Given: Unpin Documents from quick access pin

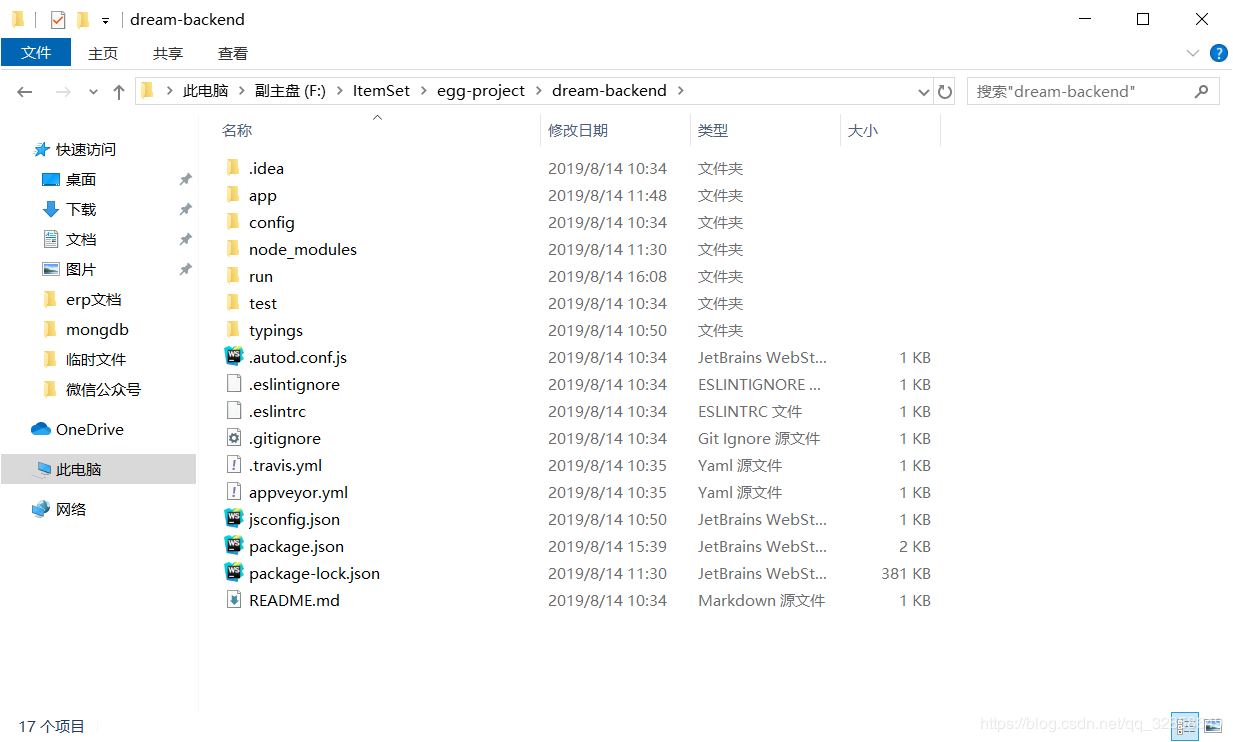Looking at the screenshot, I should pos(185,240).
